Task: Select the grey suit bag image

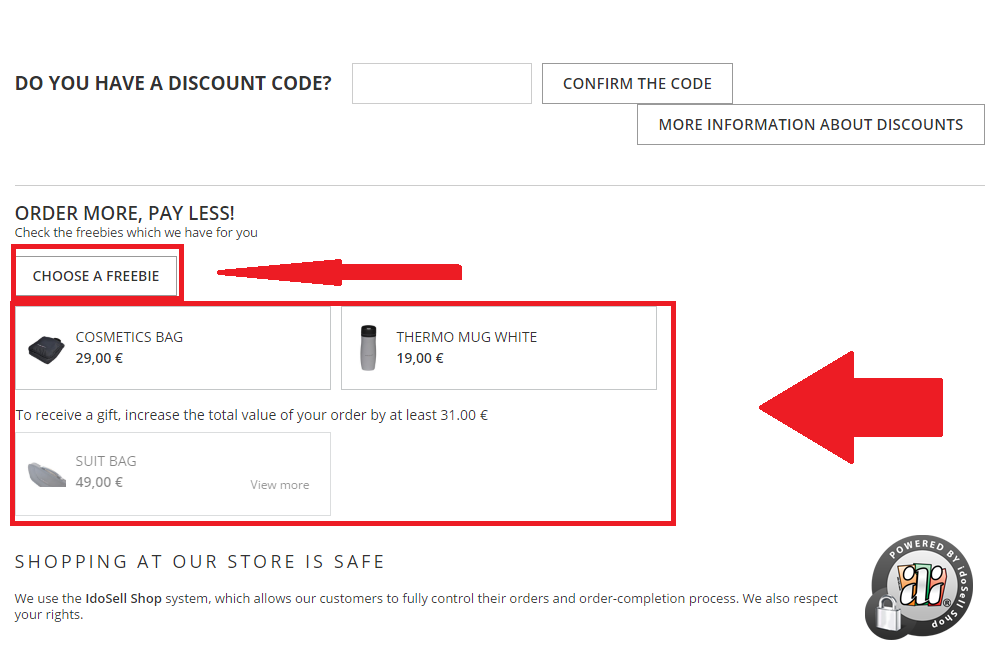Action: coord(47,473)
